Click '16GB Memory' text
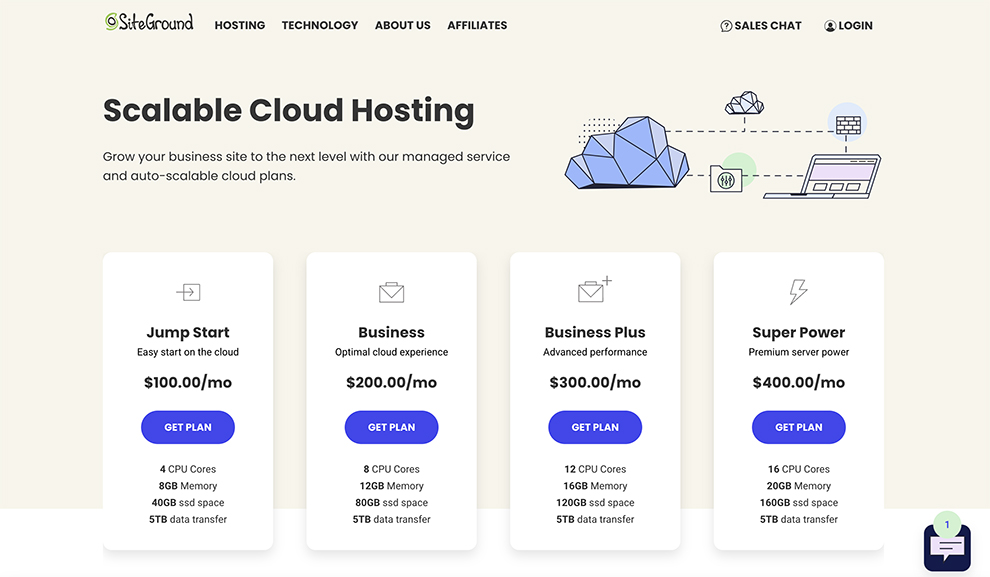The image size is (990, 577). (595, 486)
